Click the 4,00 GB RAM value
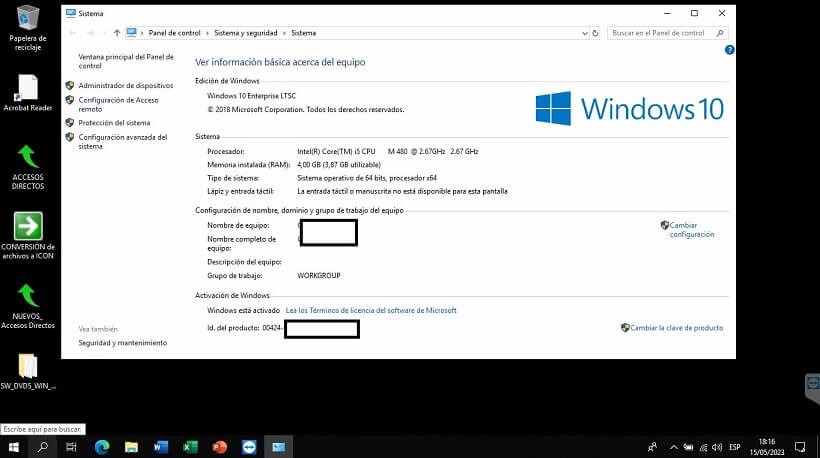 (x=339, y=165)
